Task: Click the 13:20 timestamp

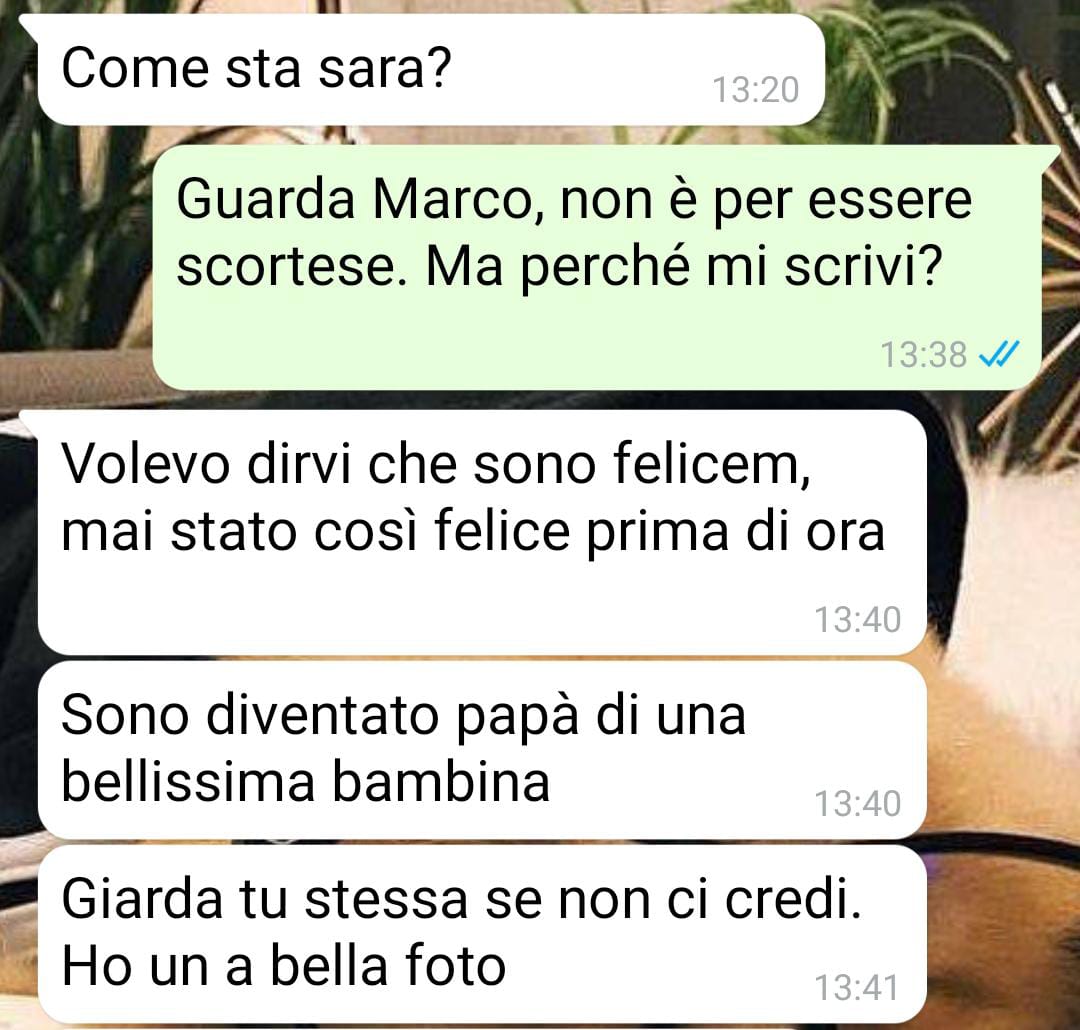Action: point(756,90)
